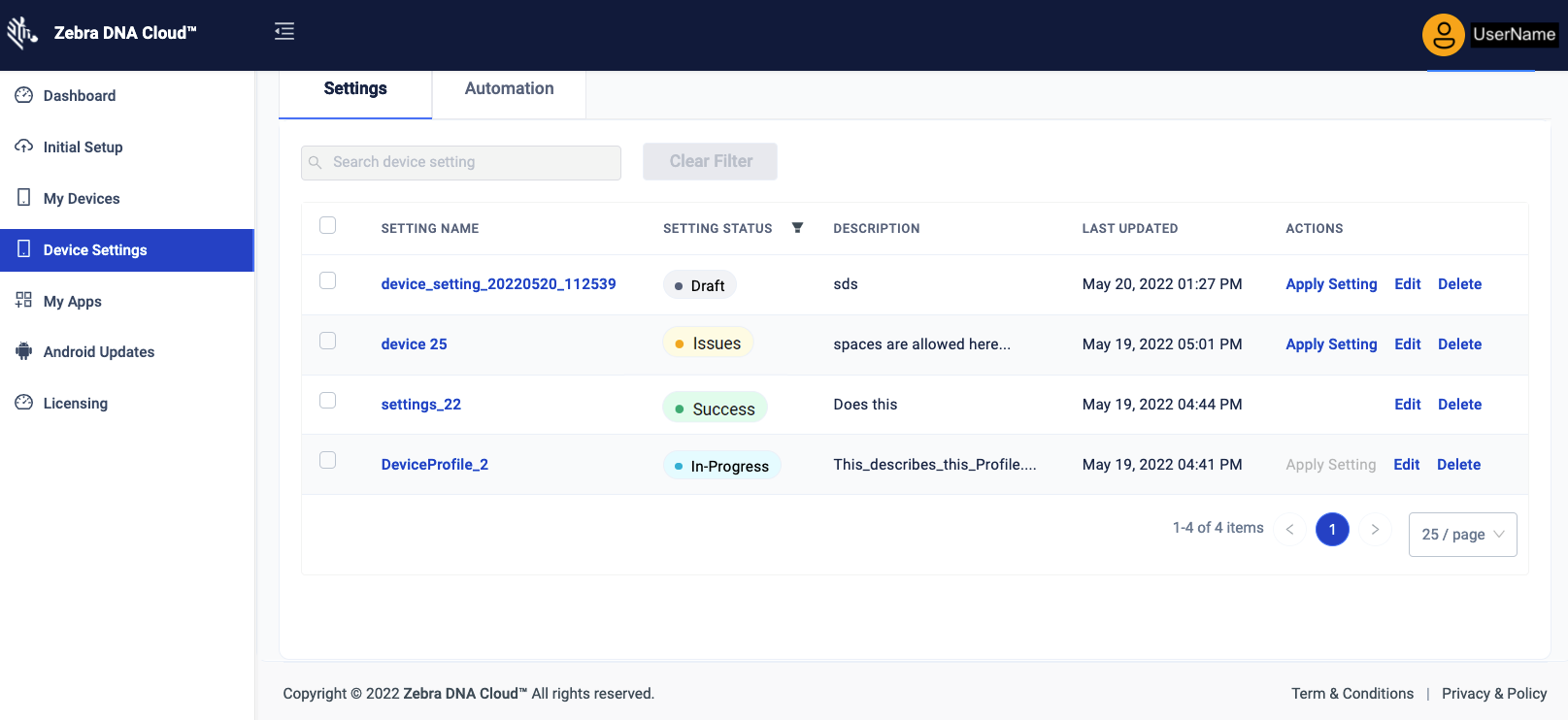
Task: Click the My Devices phone icon
Action: point(24,198)
